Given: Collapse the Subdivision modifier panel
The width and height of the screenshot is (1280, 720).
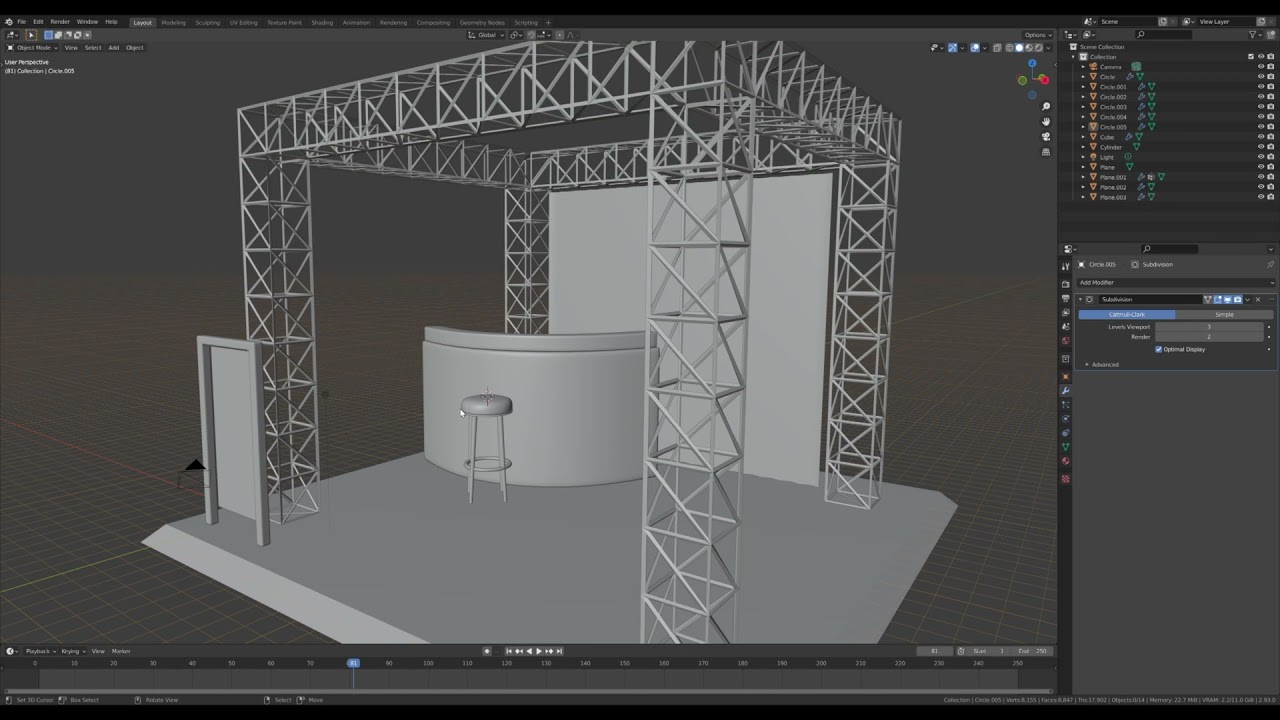Looking at the screenshot, I should 1080,299.
